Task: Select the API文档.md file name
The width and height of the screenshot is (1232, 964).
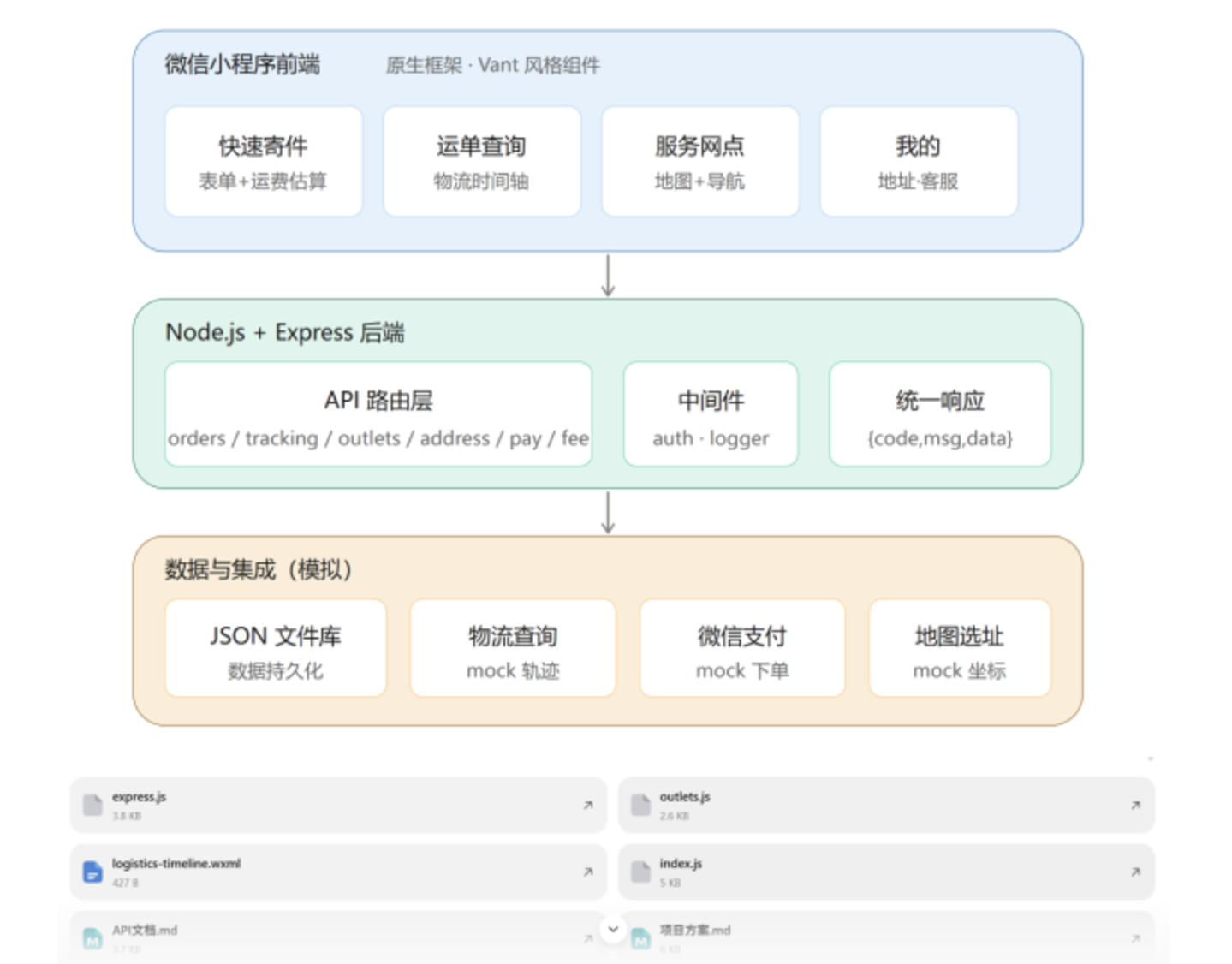Action: 145,930
